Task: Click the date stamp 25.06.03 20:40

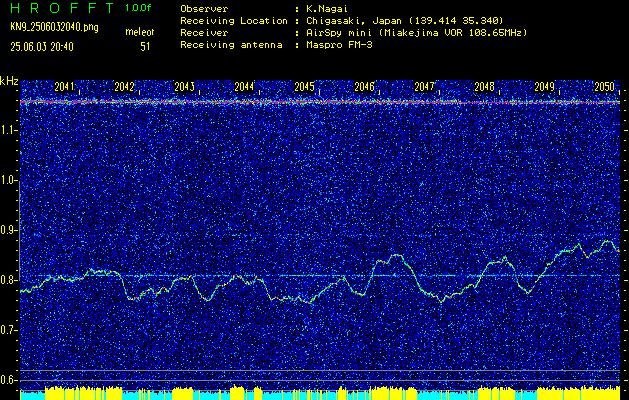Action: point(42,47)
